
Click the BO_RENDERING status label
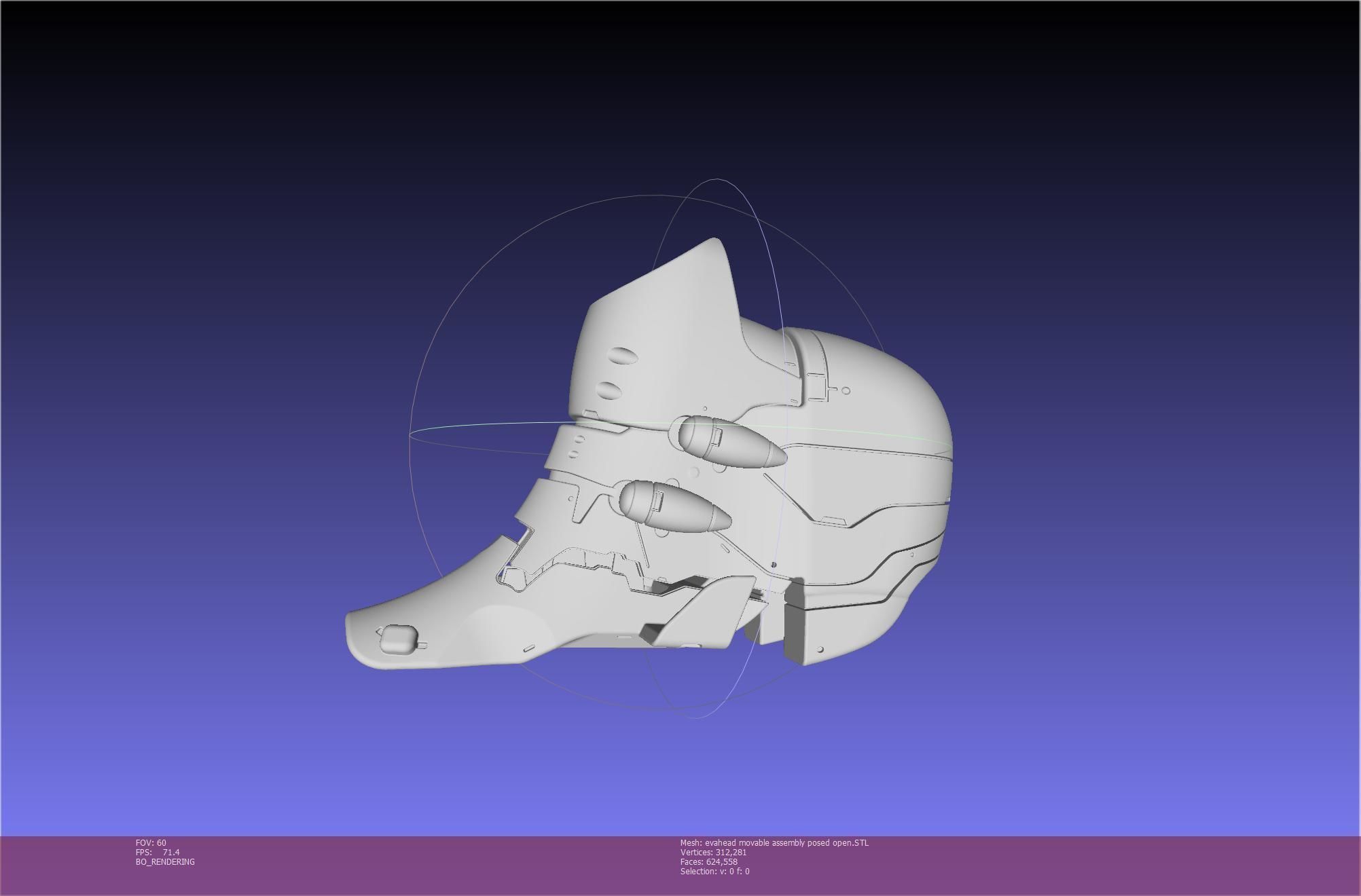pos(165,861)
